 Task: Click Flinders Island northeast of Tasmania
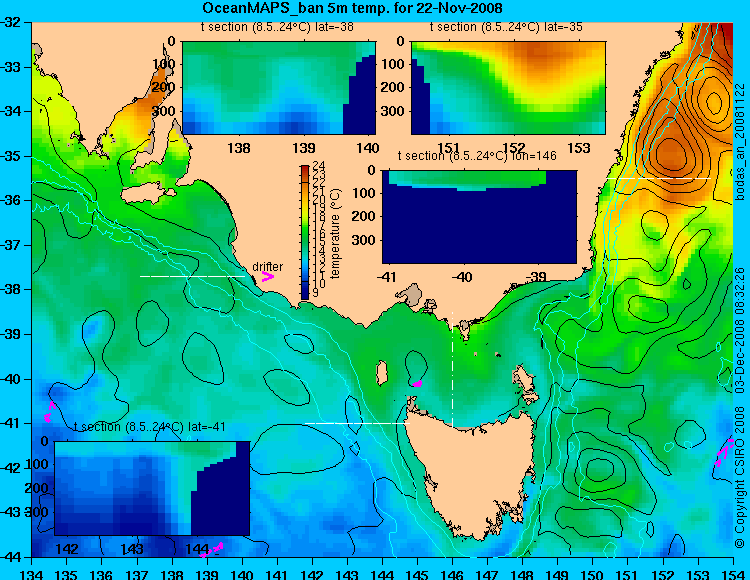point(524,383)
